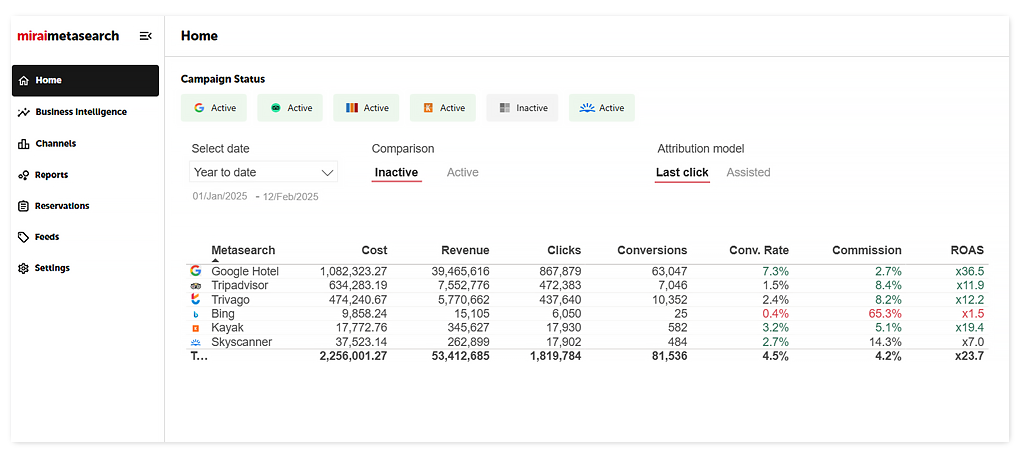Open Business Intelligence in the sidebar
Screen dimensions: 1019x467
click(80, 112)
